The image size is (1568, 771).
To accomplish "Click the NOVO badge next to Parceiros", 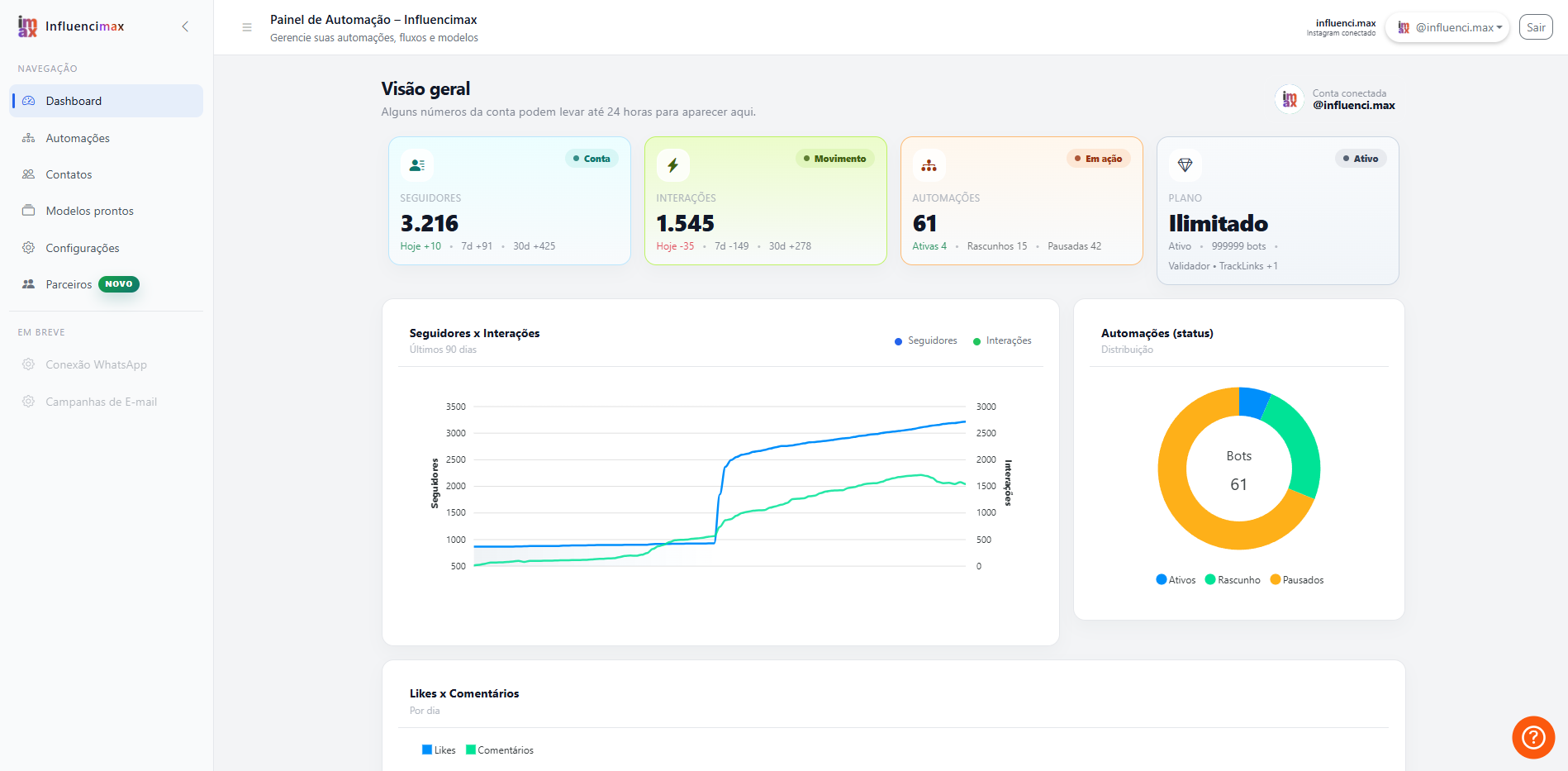I will coord(119,284).
